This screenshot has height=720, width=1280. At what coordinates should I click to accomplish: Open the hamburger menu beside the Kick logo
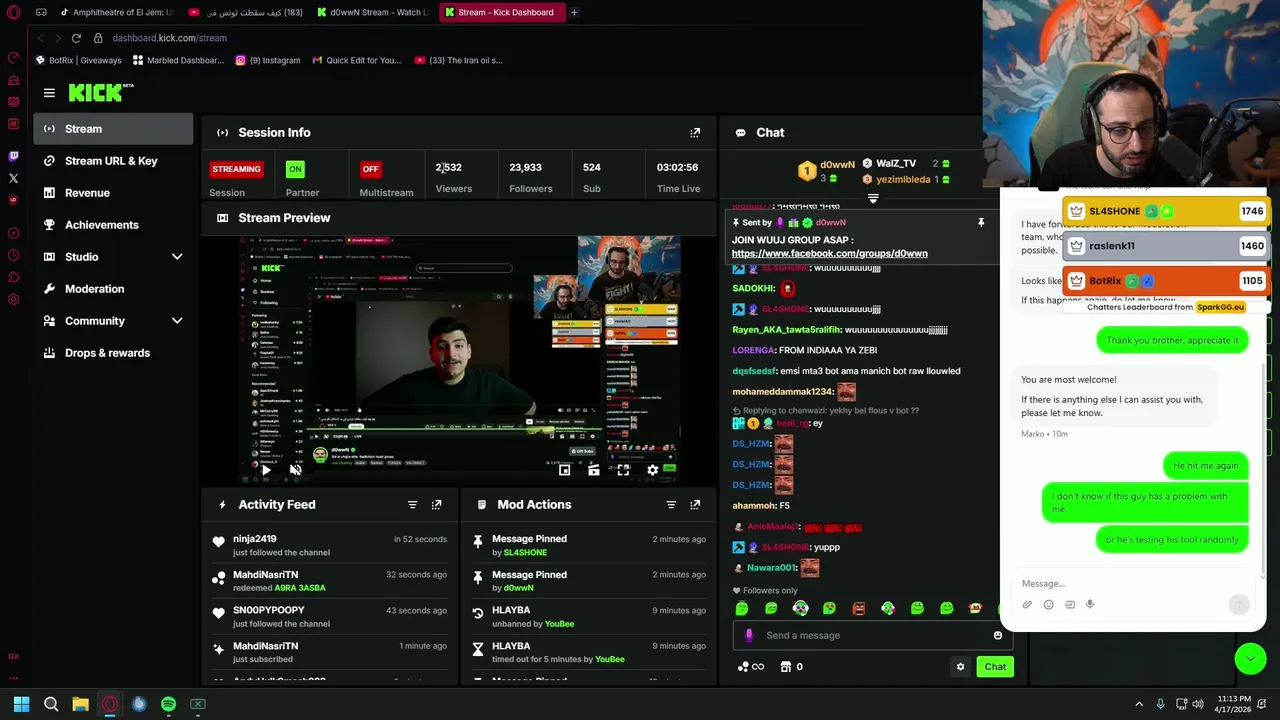click(49, 93)
